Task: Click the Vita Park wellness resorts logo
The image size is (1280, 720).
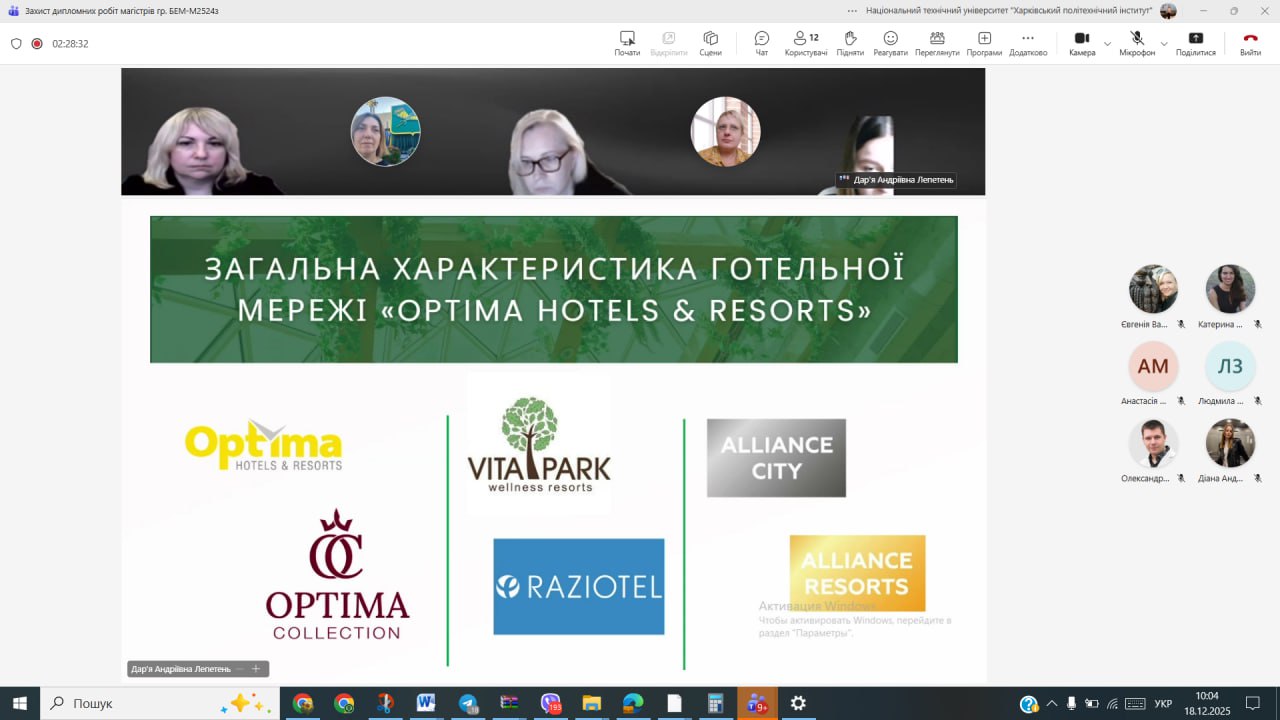Action: click(539, 444)
